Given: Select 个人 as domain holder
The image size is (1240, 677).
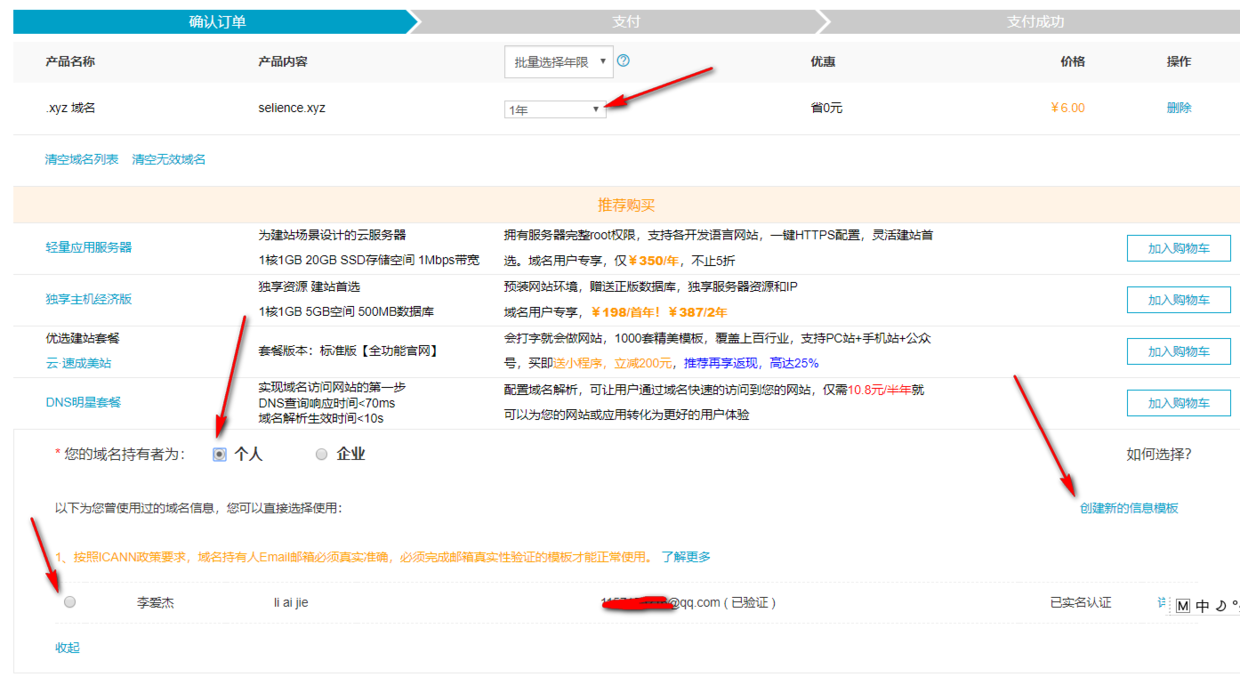Looking at the screenshot, I should (220, 454).
